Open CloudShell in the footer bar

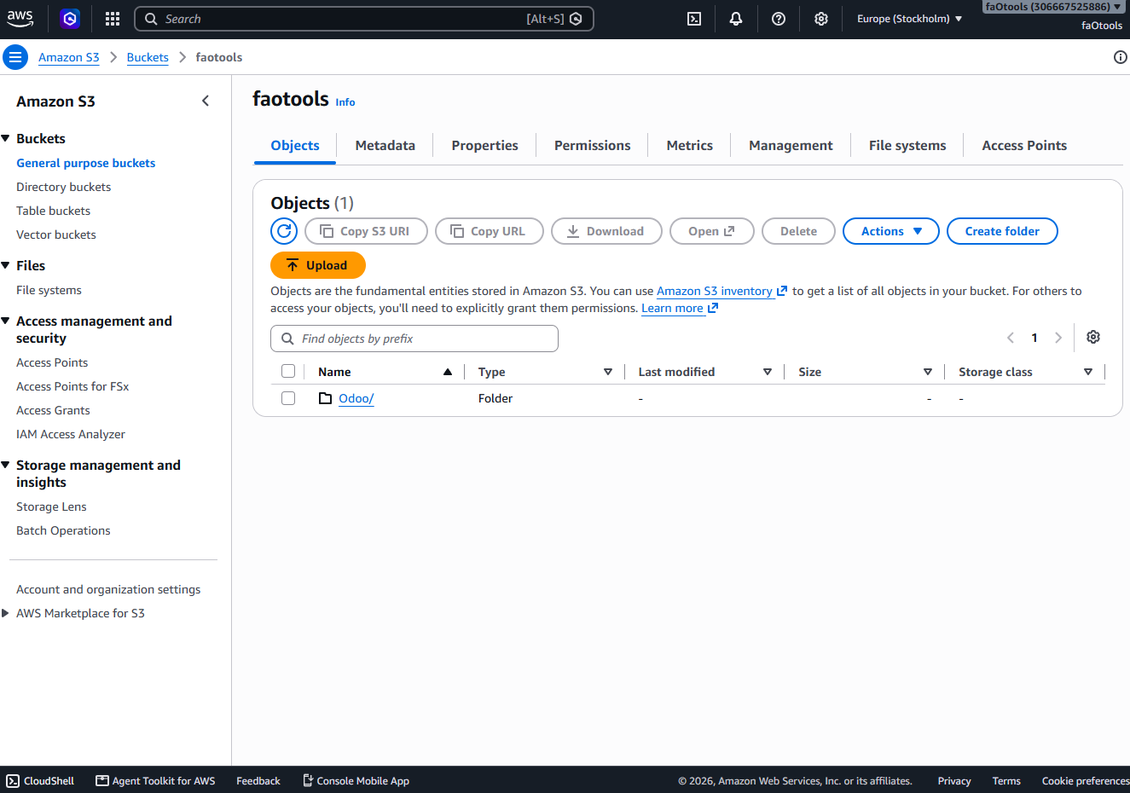(40, 781)
